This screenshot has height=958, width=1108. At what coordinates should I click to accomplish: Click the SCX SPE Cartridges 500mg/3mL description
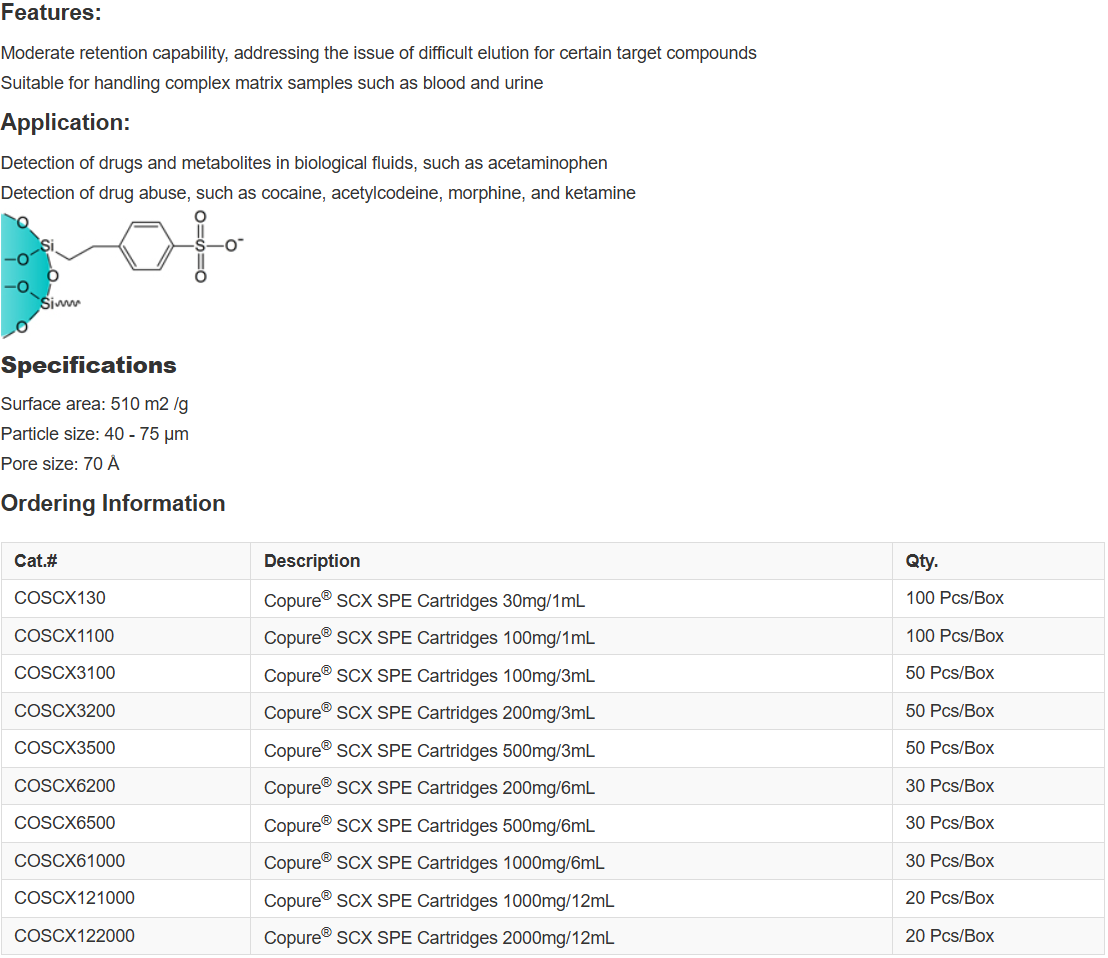tap(429, 750)
